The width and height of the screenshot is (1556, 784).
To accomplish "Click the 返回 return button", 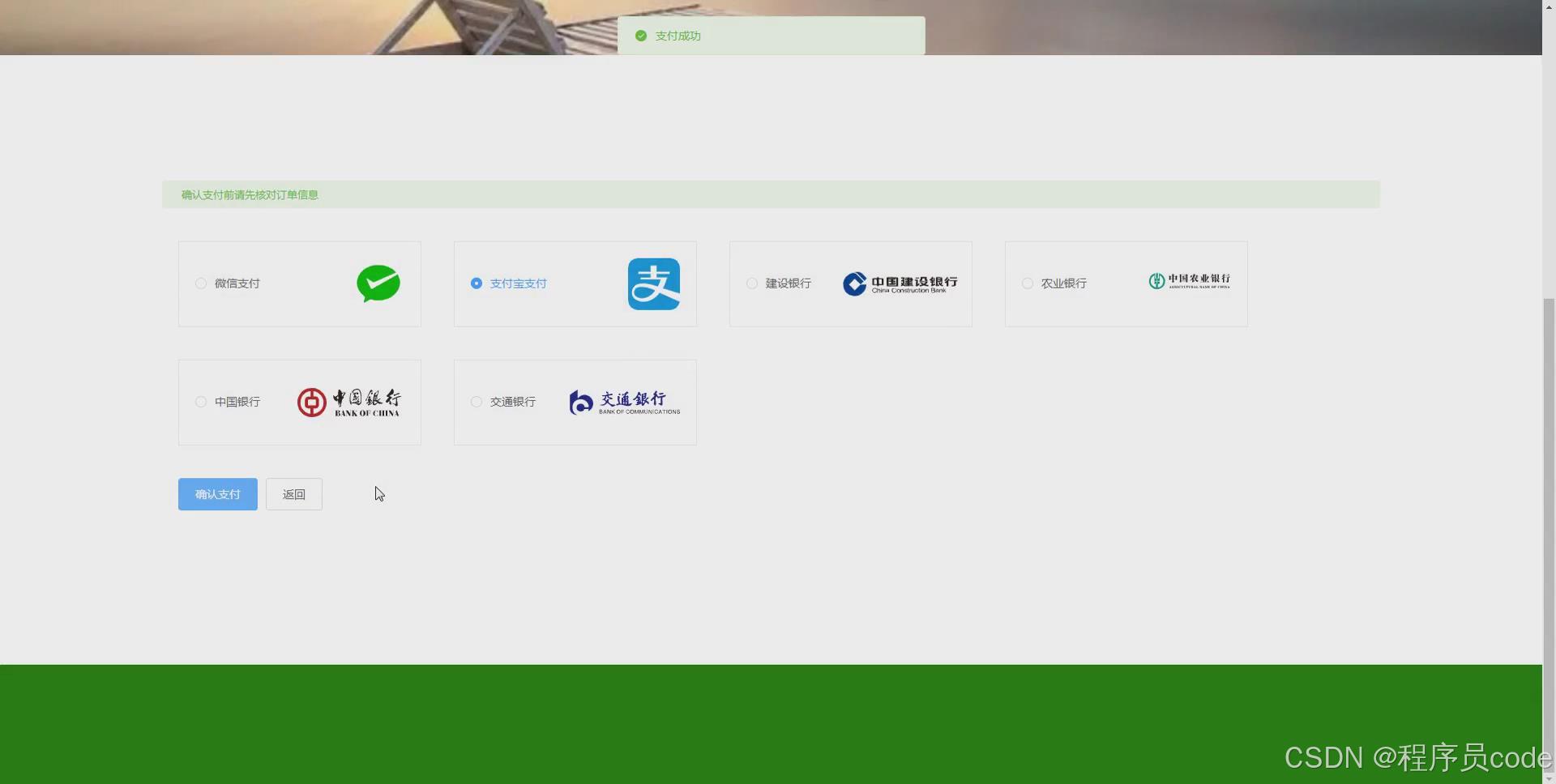I will pos(293,493).
